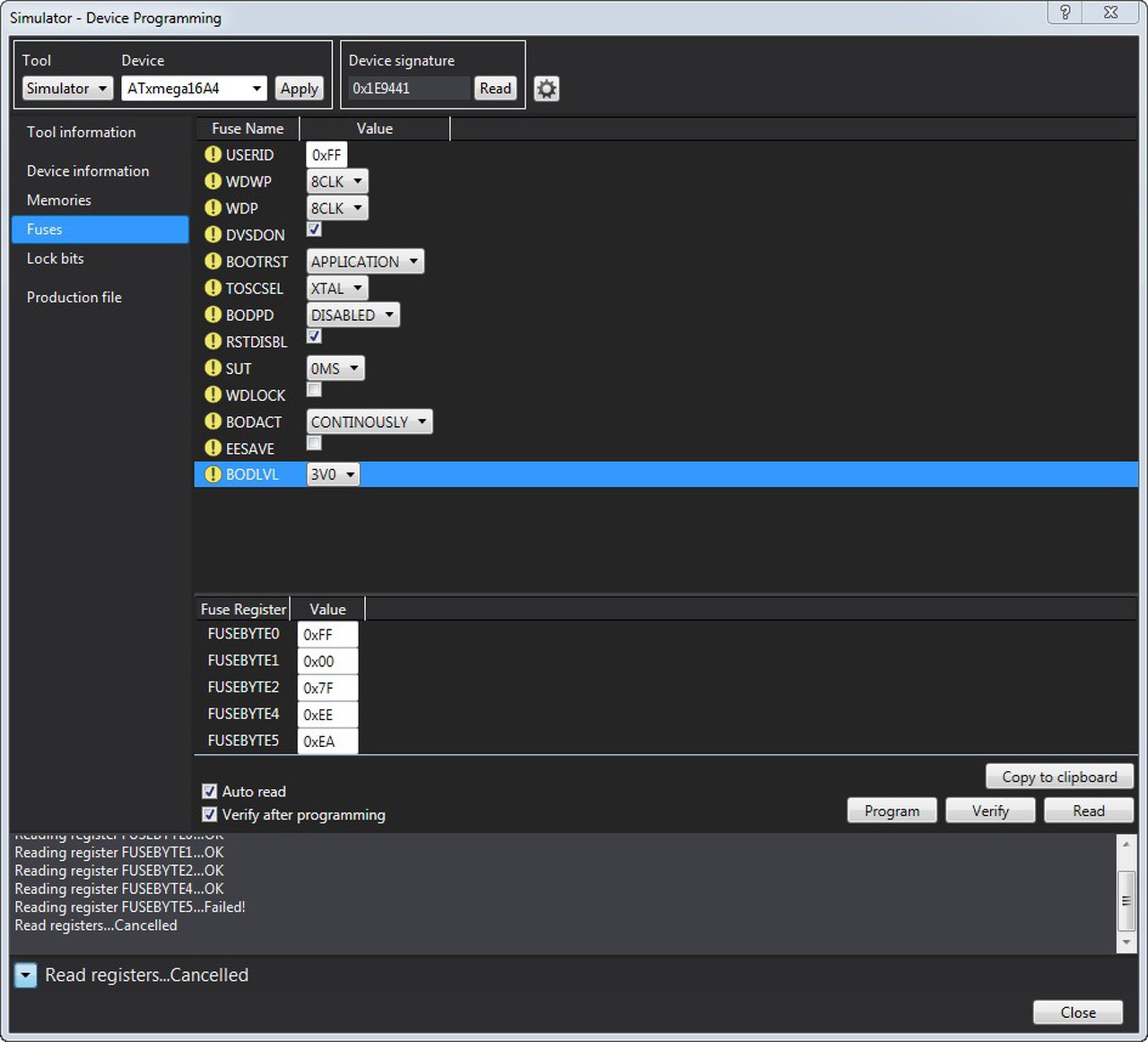Click the USERID value field
This screenshot has height=1042, width=1148.
pos(326,155)
